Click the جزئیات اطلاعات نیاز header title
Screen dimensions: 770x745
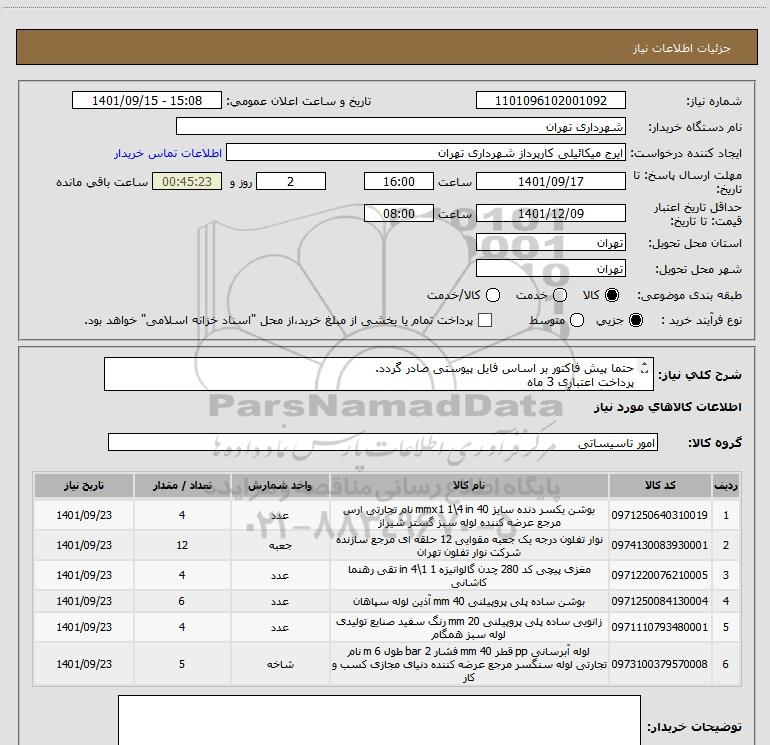682,48
